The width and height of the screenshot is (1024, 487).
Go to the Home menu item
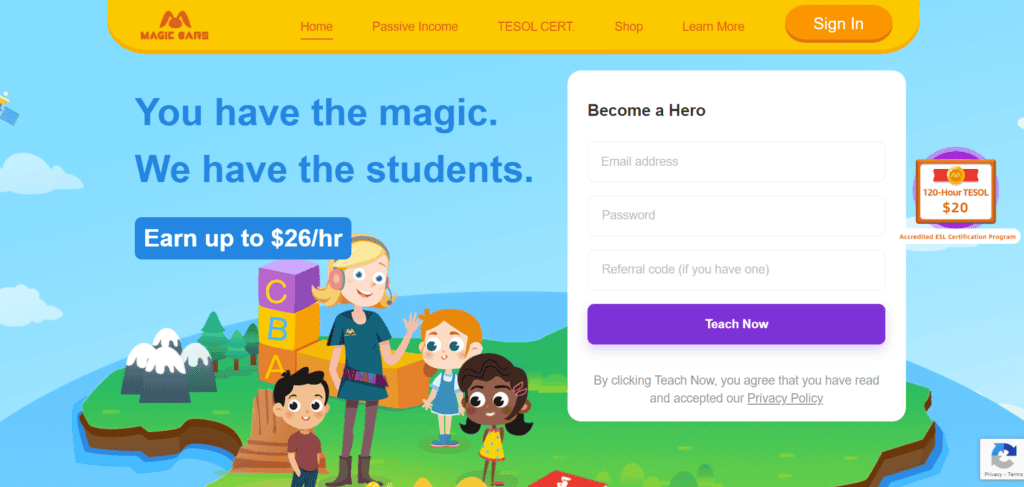click(x=317, y=27)
